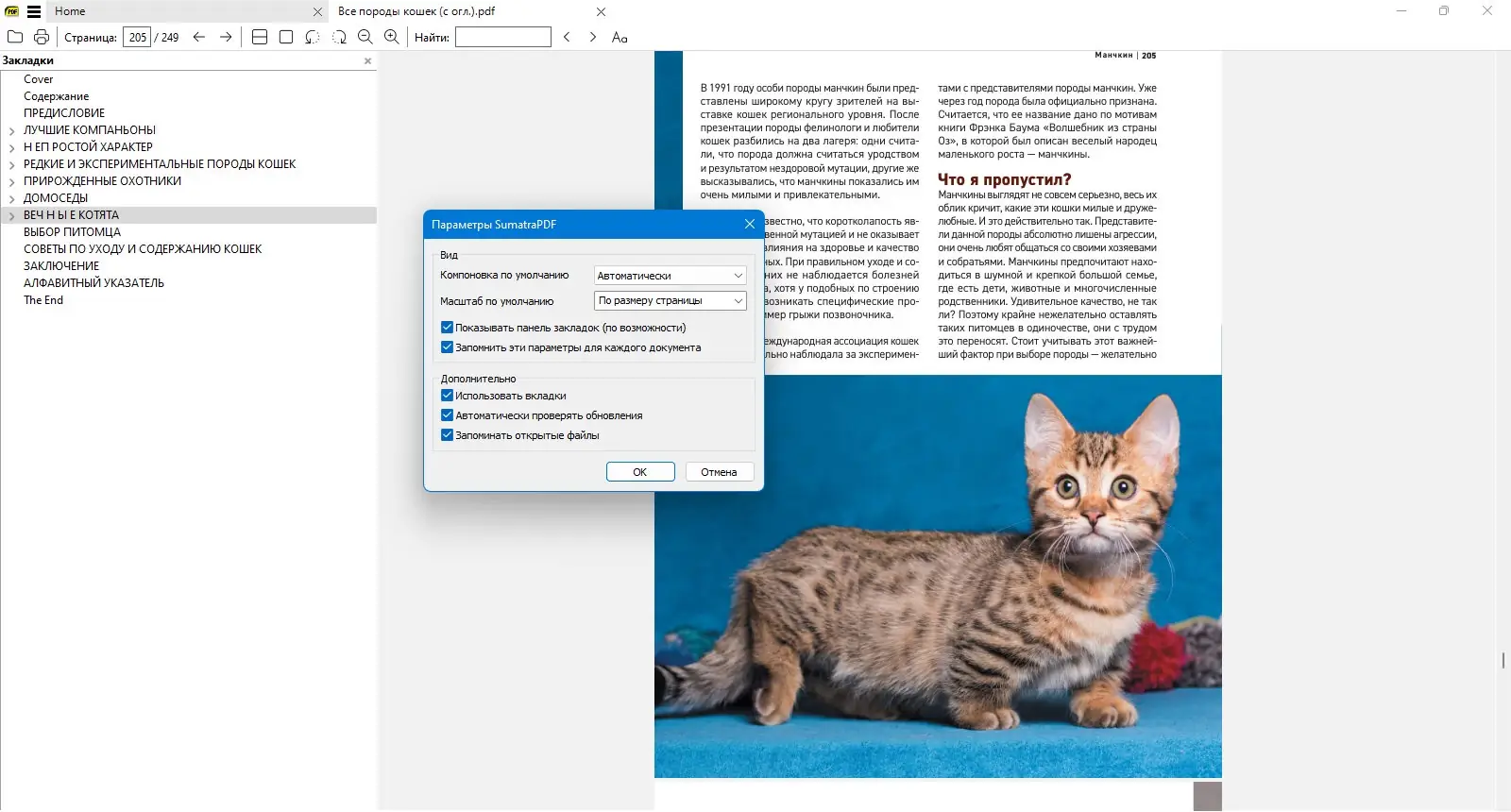1511x812 pixels.
Task: Toggle match case search option
Action: point(620,37)
